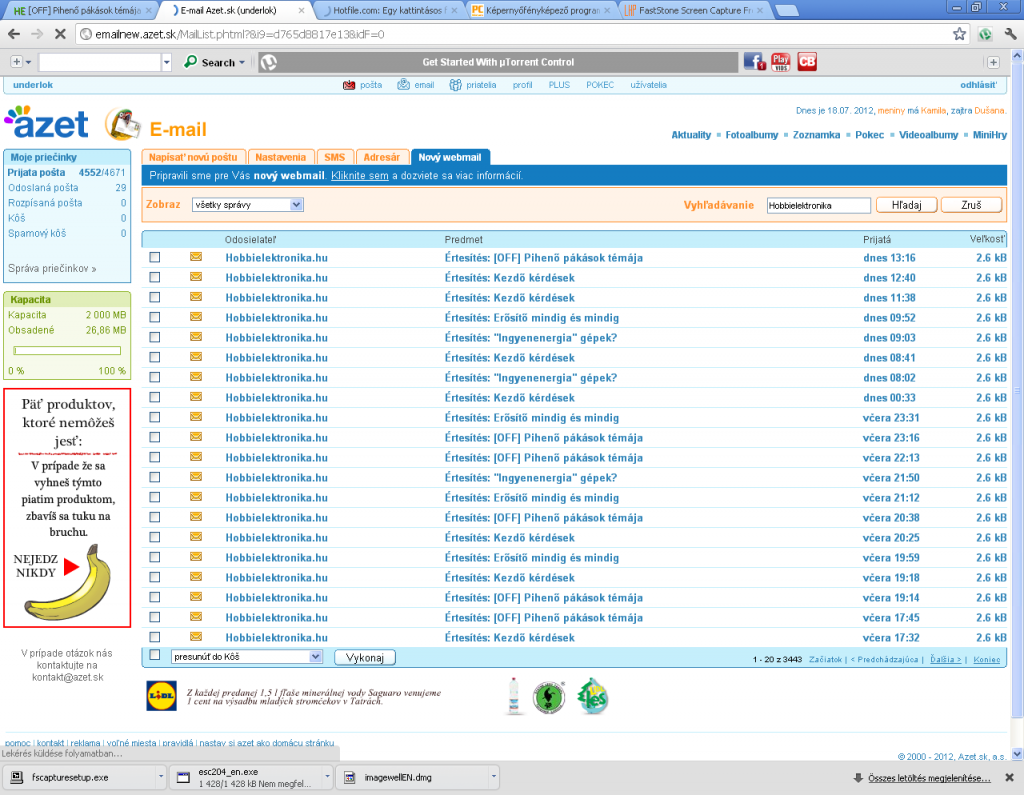Click the Hľadaj search button
Screen dimensions: 1024x795
point(906,205)
